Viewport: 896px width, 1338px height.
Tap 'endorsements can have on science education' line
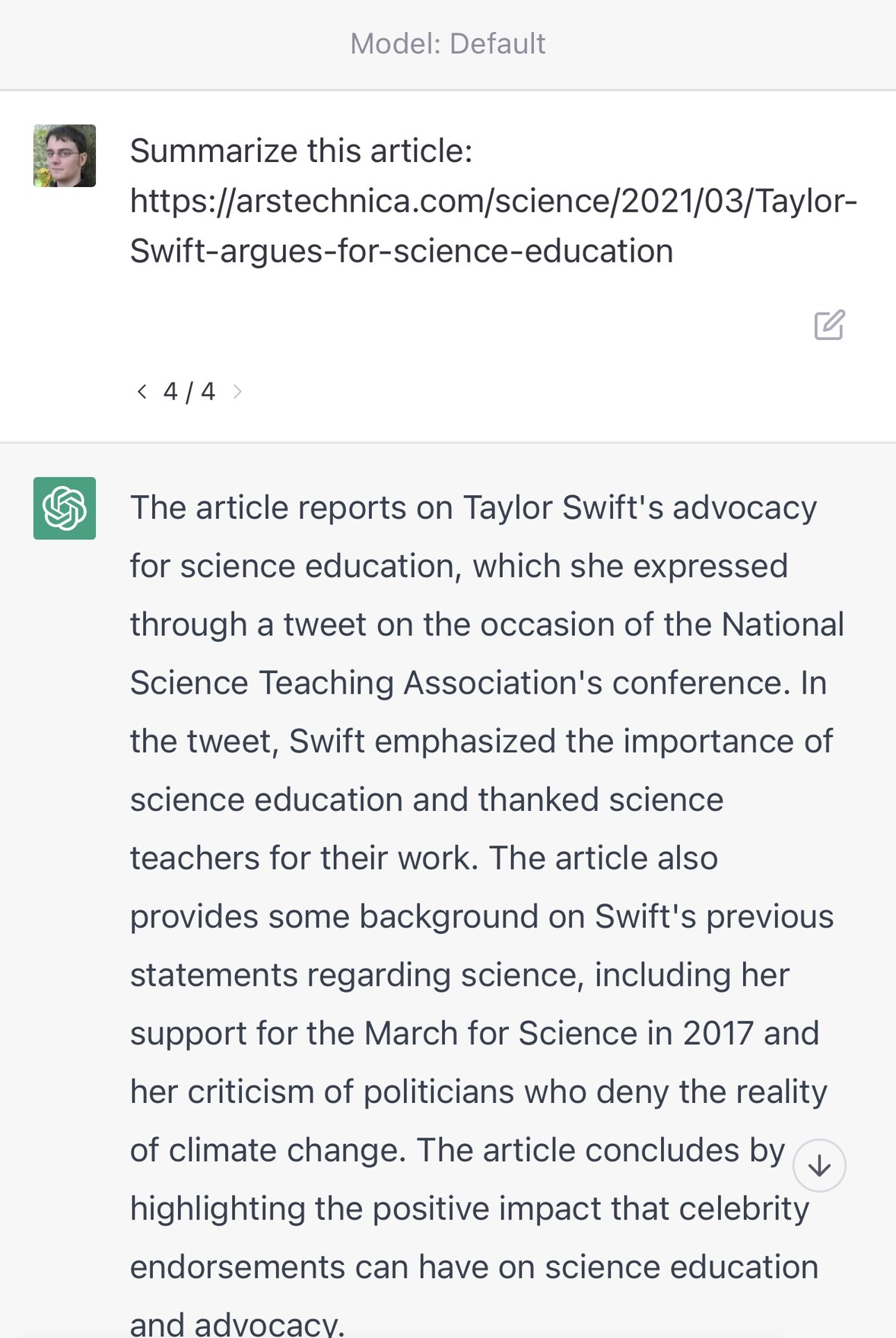[474, 1267]
